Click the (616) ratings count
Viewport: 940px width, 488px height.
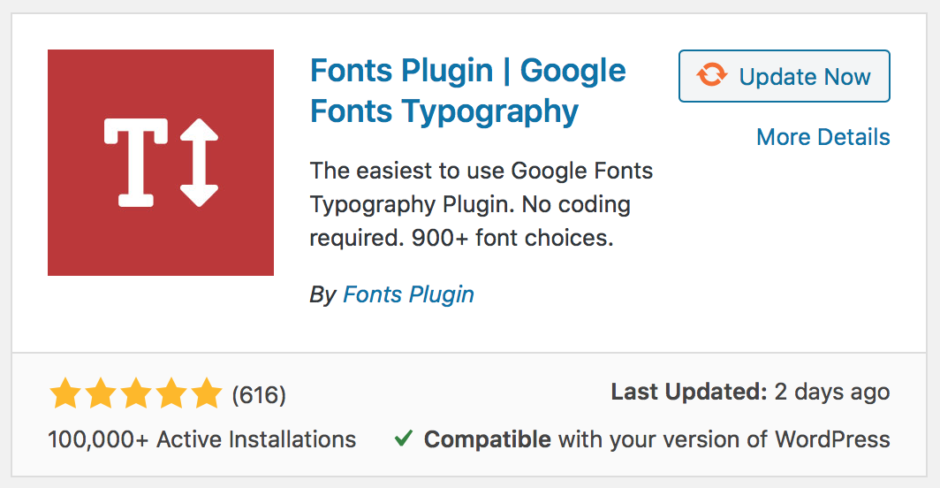(x=259, y=395)
